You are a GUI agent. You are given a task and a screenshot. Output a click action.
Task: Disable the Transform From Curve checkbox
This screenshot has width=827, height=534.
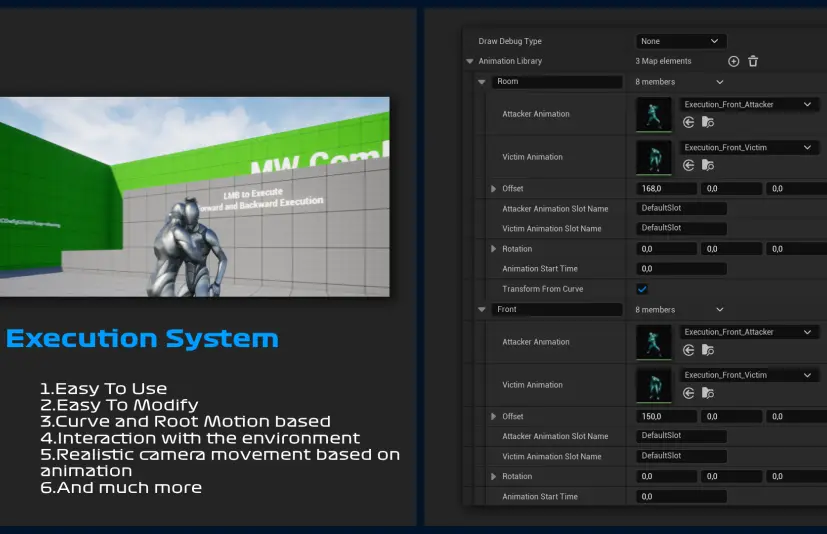coord(642,289)
